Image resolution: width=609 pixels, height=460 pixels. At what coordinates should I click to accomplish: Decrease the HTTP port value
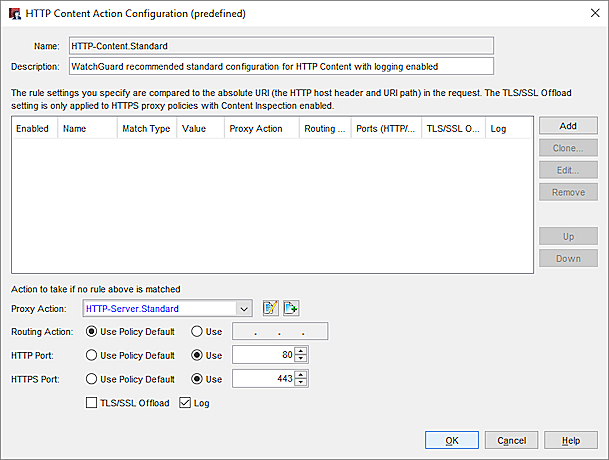click(302, 358)
